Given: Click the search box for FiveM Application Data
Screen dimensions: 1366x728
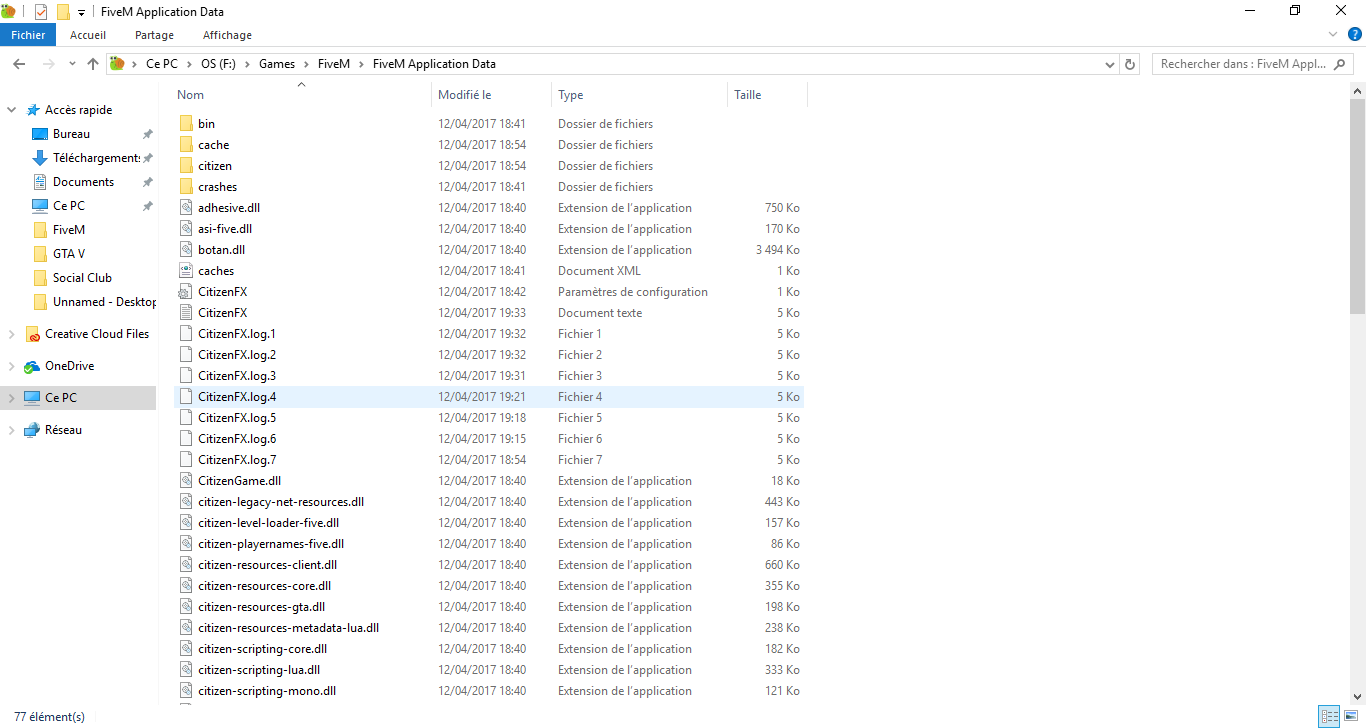Looking at the screenshot, I should click(x=1253, y=64).
